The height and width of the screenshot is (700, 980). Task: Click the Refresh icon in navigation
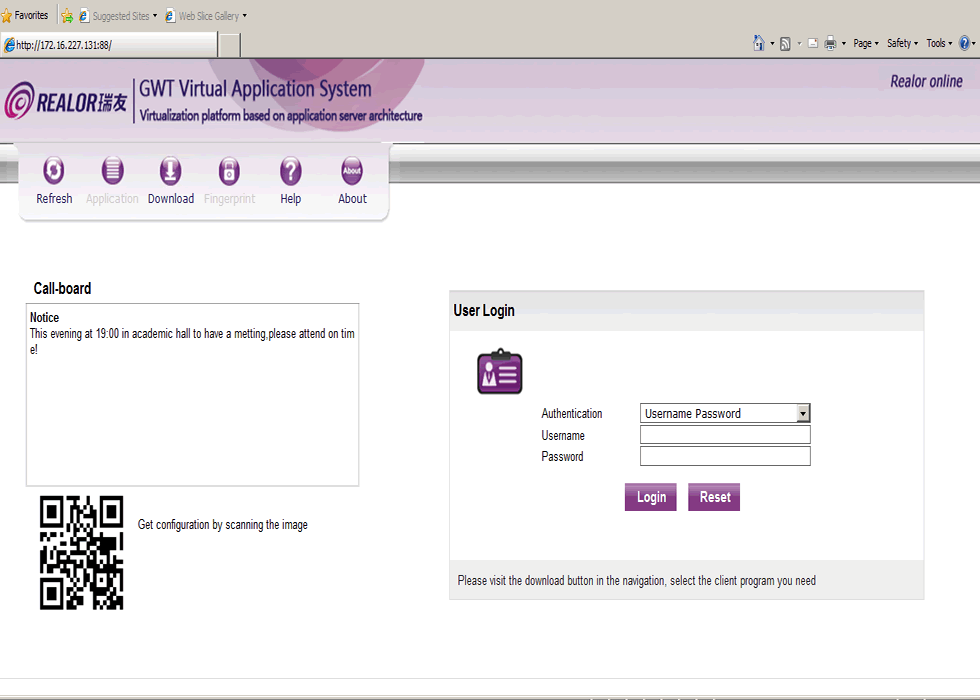click(54, 171)
